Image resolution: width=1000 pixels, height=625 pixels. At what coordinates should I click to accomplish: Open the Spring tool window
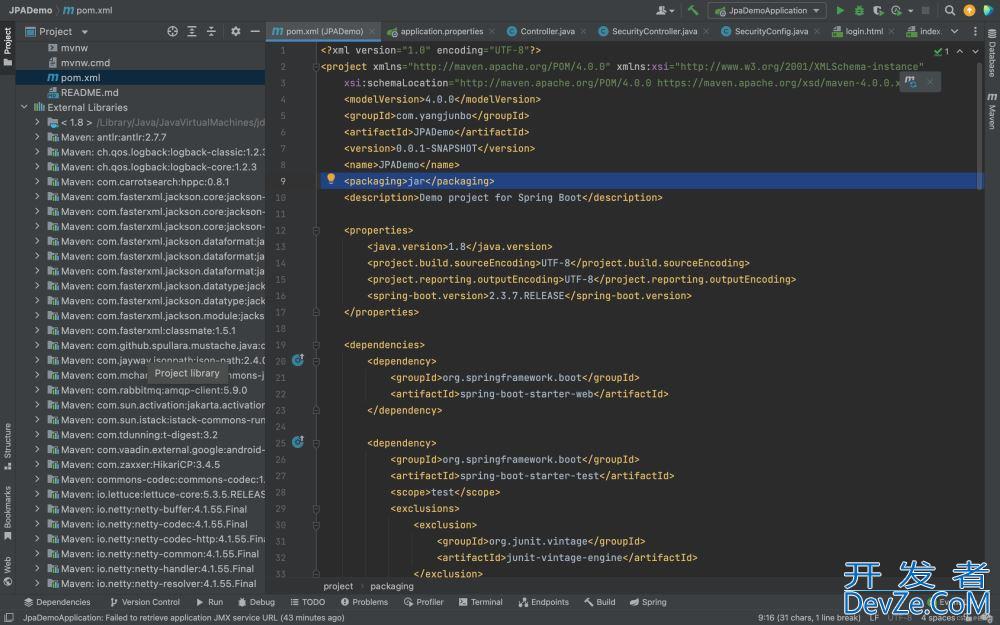pos(648,601)
